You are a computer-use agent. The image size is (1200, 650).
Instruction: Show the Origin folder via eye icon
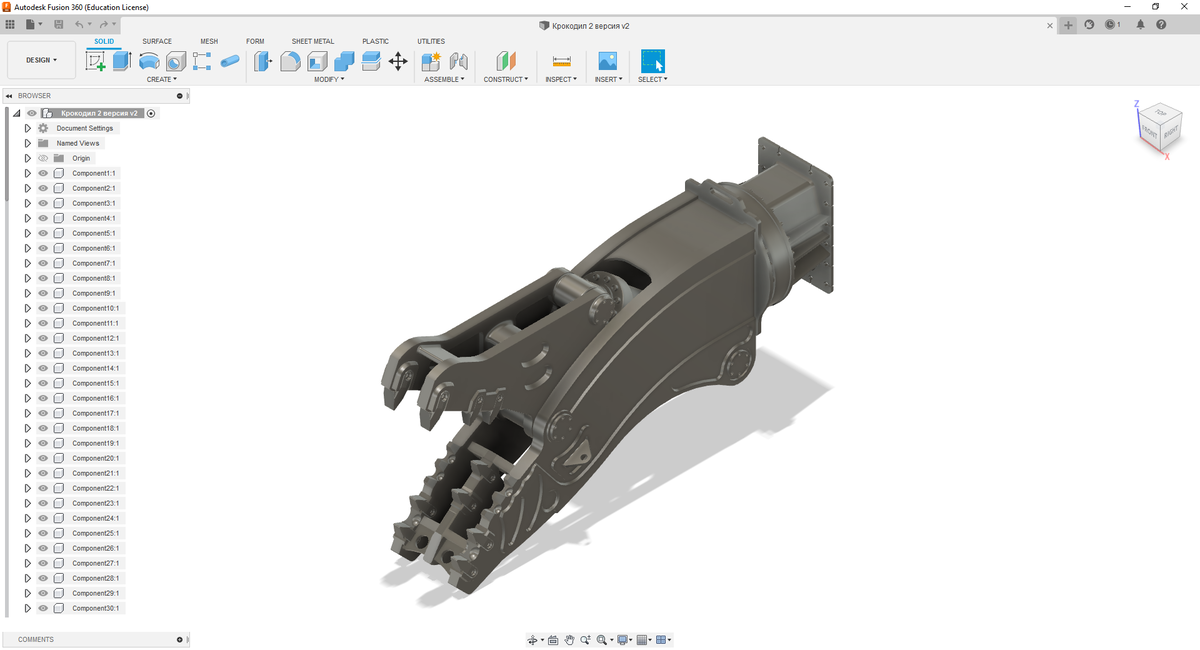click(x=43, y=158)
